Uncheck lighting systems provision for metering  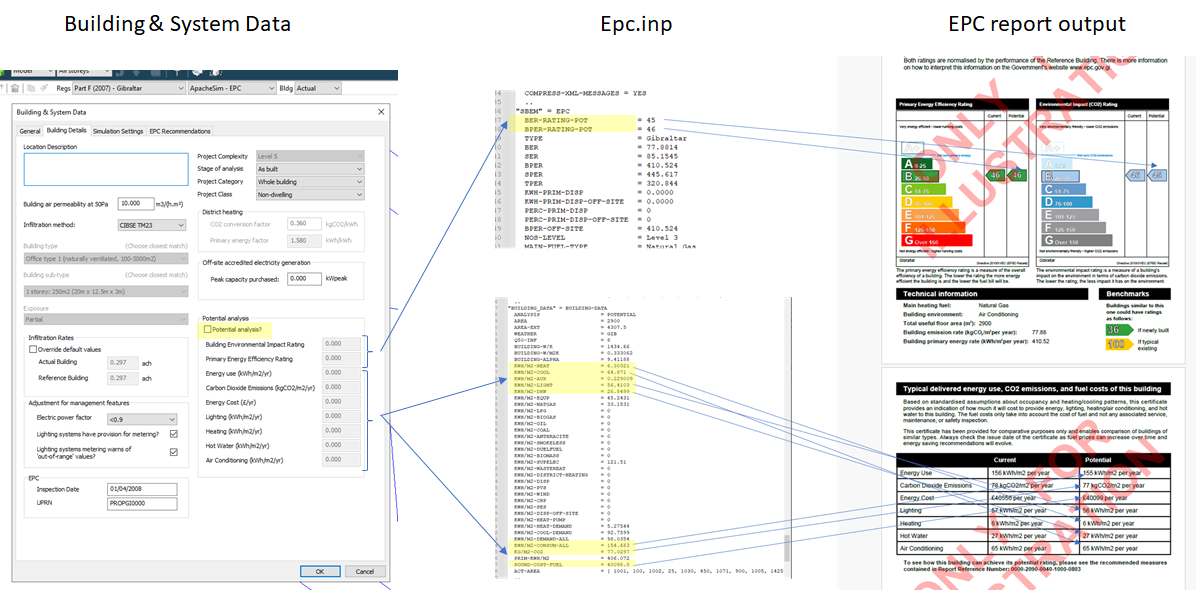point(174,434)
